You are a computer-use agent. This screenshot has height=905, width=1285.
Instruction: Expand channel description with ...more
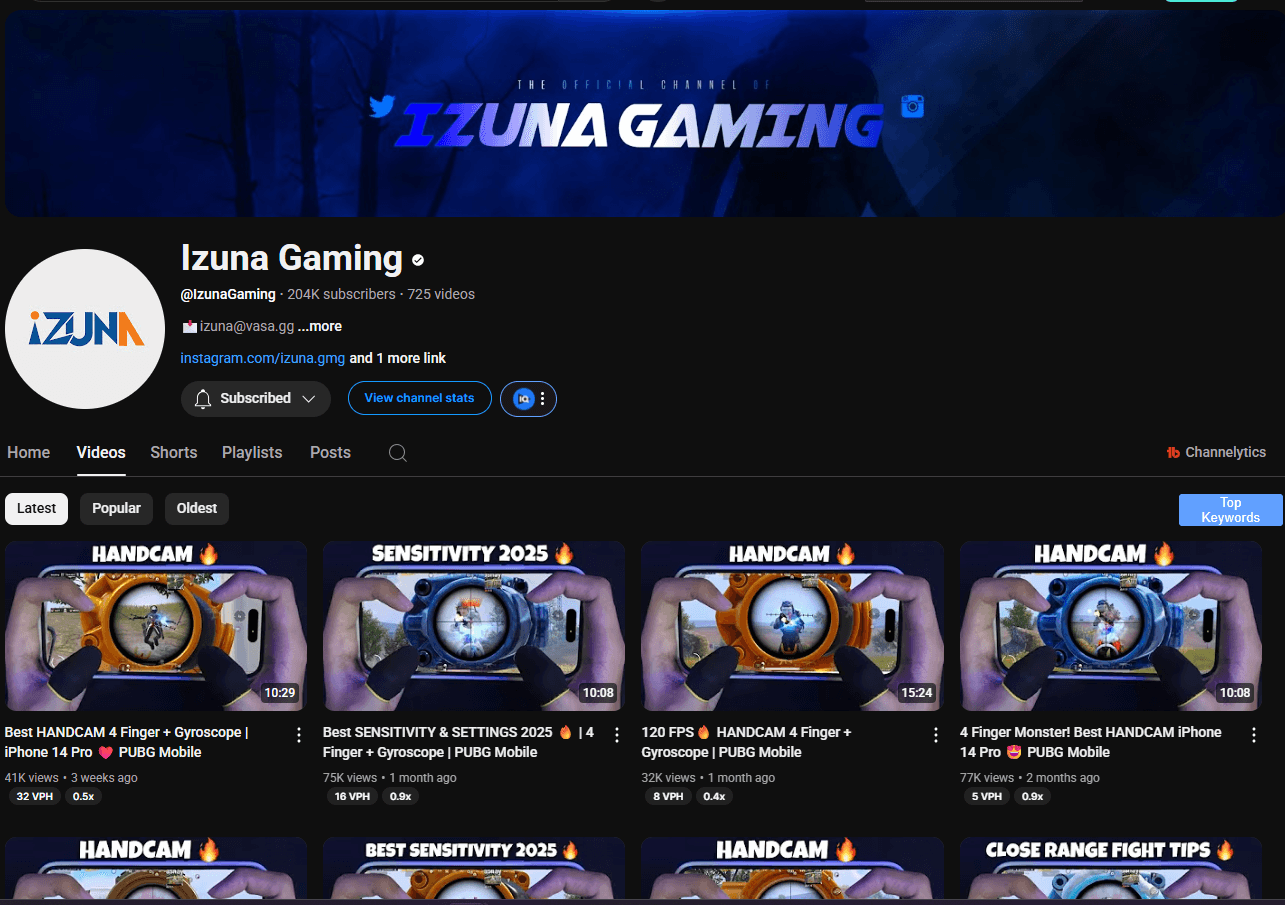[319, 326]
